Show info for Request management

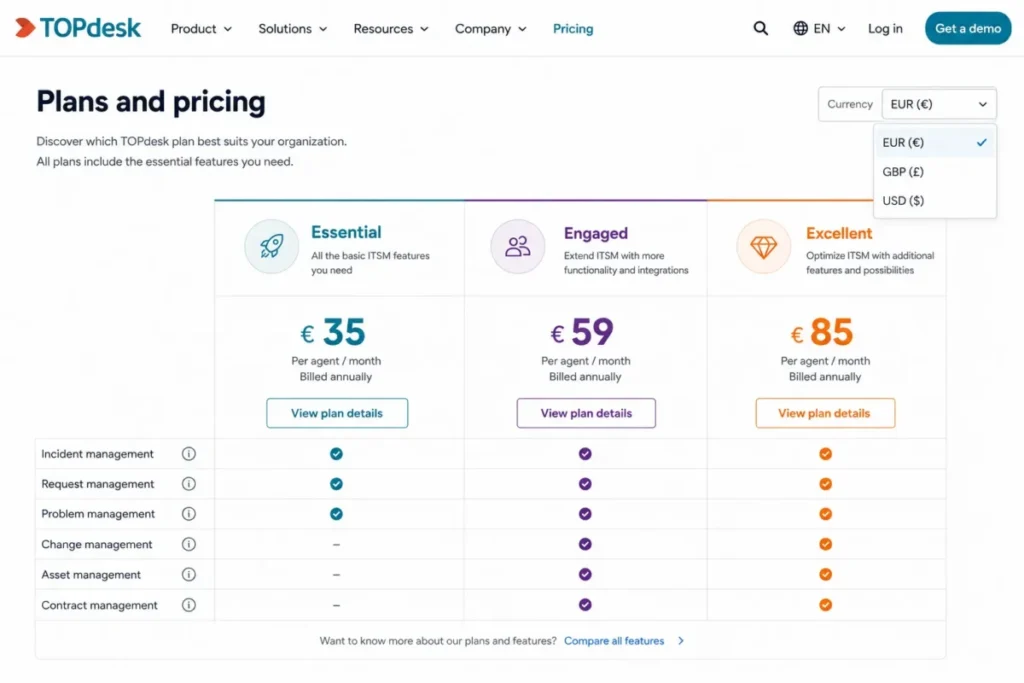coord(189,484)
